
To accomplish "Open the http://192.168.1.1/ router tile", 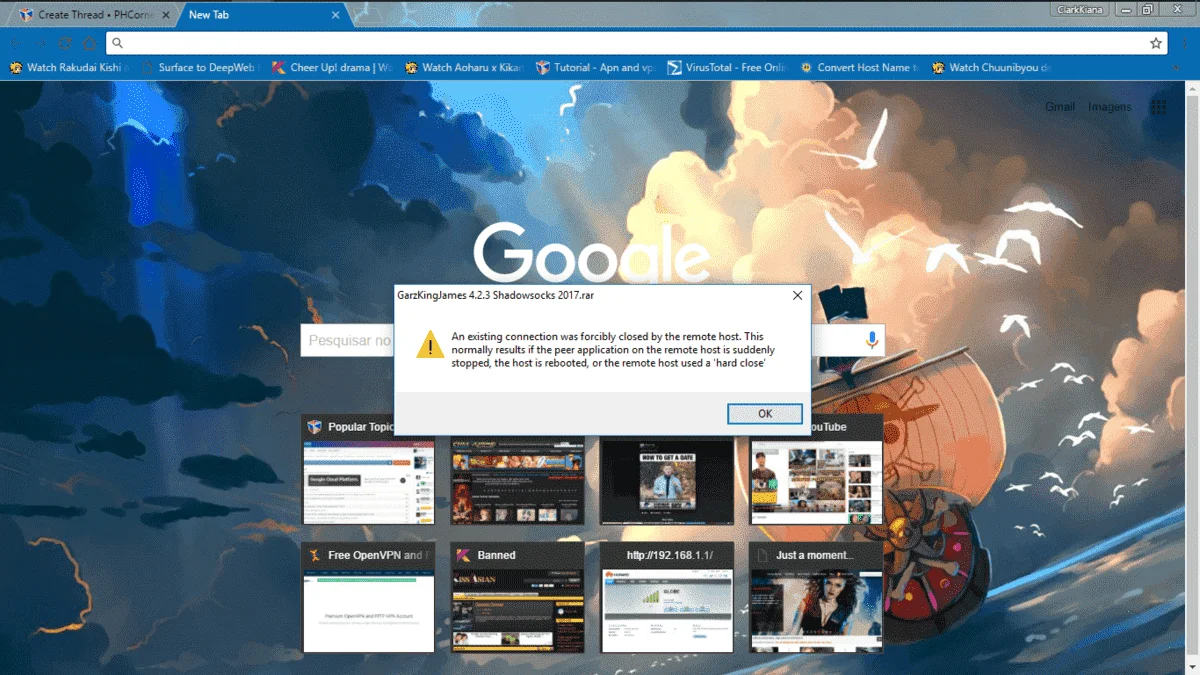I will [x=667, y=598].
